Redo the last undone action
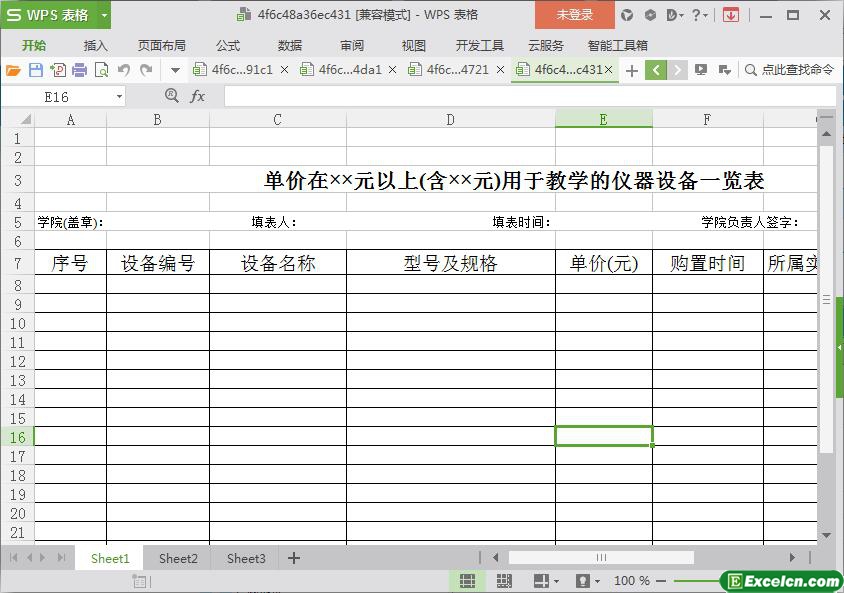The width and height of the screenshot is (844, 593). coord(146,70)
